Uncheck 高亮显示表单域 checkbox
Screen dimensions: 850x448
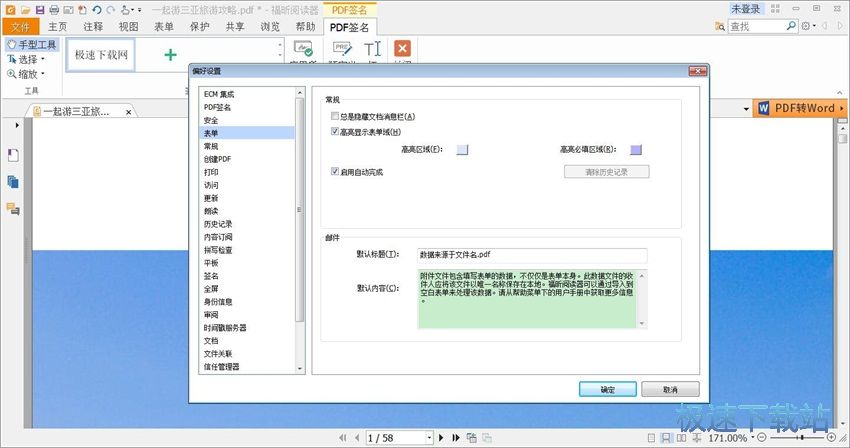[x=335, y=131]
